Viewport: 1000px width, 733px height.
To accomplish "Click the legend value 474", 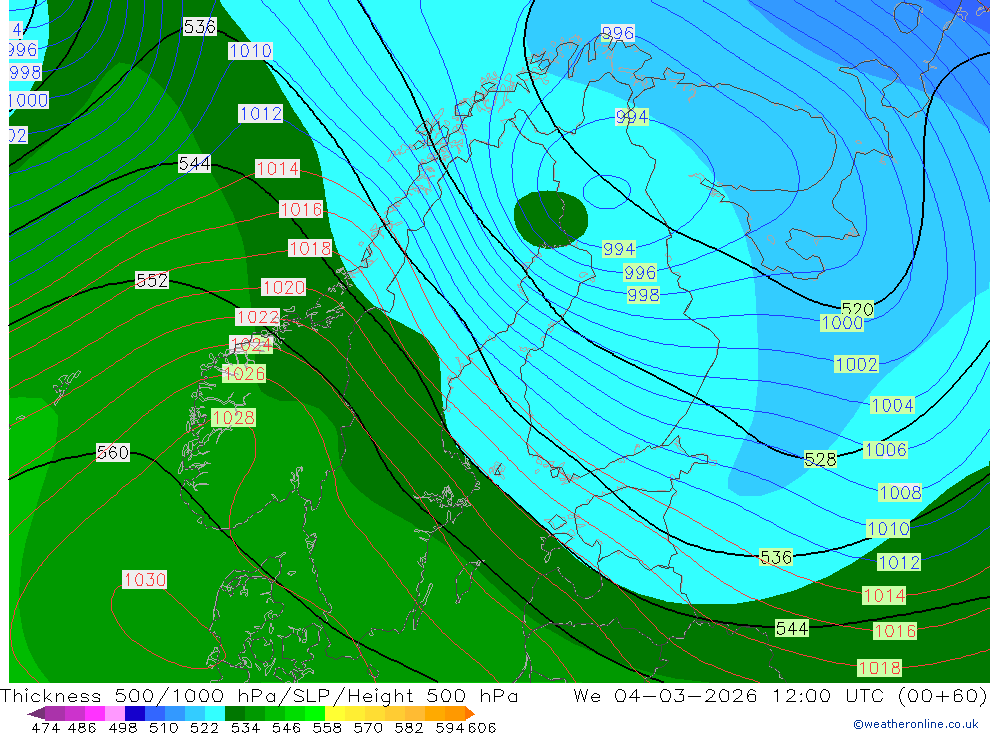I will click(x=45, y=727).
